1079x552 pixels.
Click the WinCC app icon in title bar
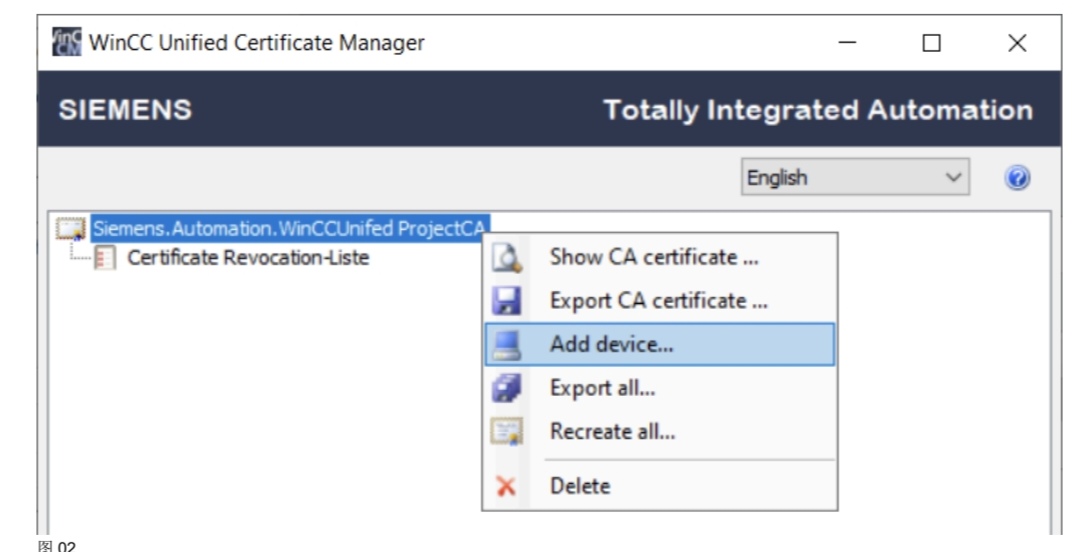pyautogui.click(x=65, y=43)
